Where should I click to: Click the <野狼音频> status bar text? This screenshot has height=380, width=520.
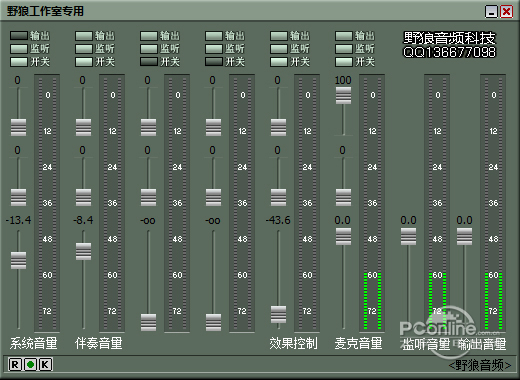pyautogui.click(x=480, y=365)
